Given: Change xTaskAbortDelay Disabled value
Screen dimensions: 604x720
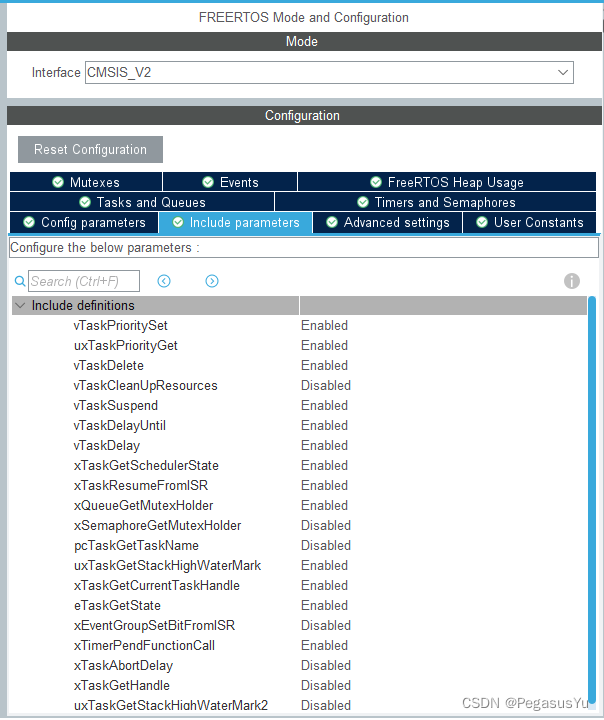Looking at the screenshot, I should (326, 665).
